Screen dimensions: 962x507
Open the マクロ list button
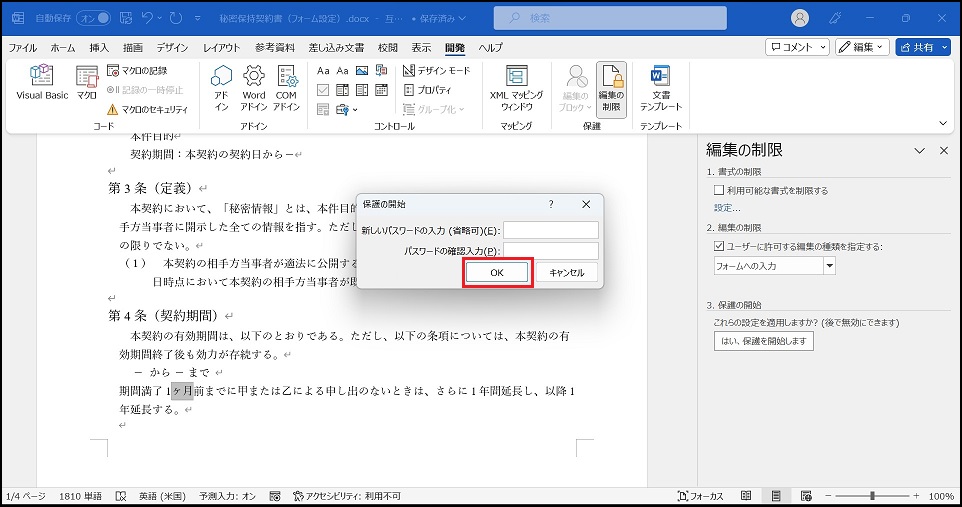[x=87, y=83]
